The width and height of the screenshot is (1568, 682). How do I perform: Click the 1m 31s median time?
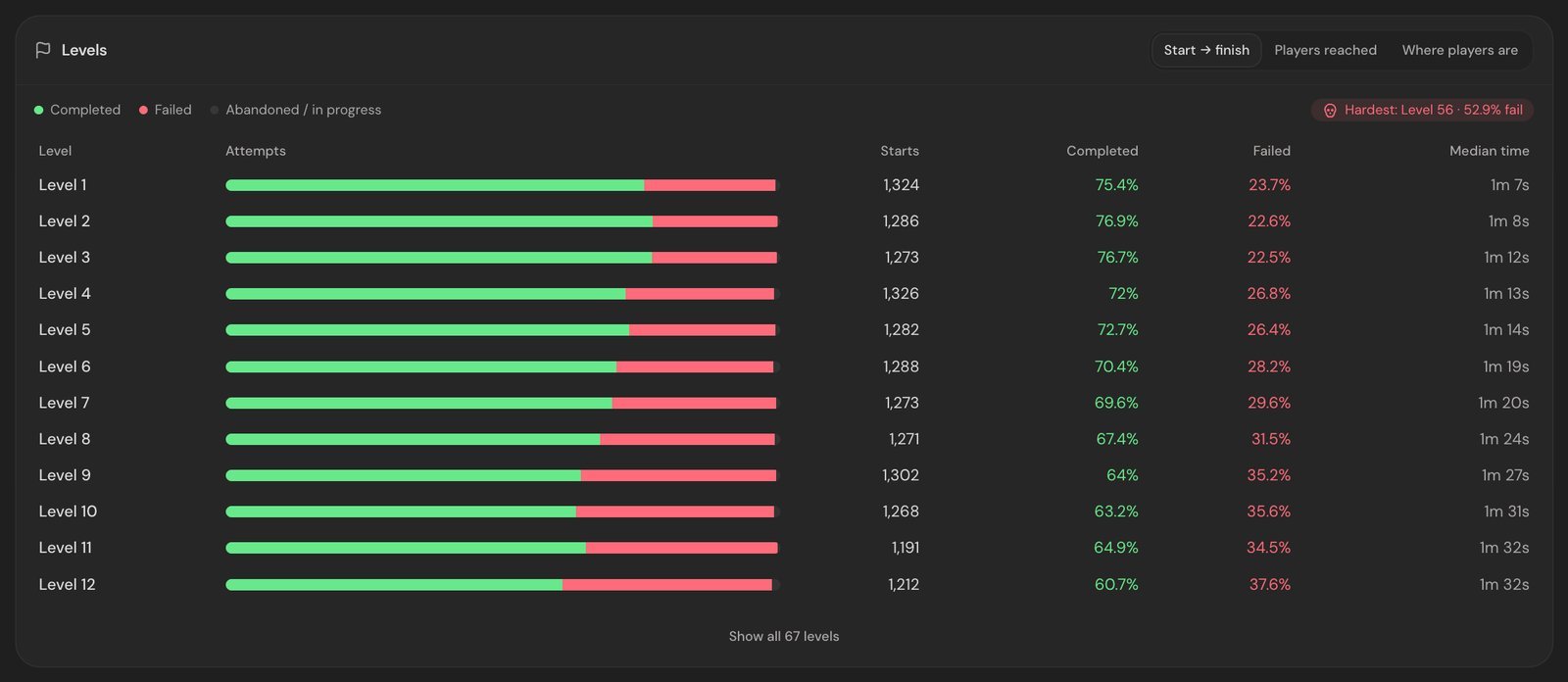[1506, 511]
